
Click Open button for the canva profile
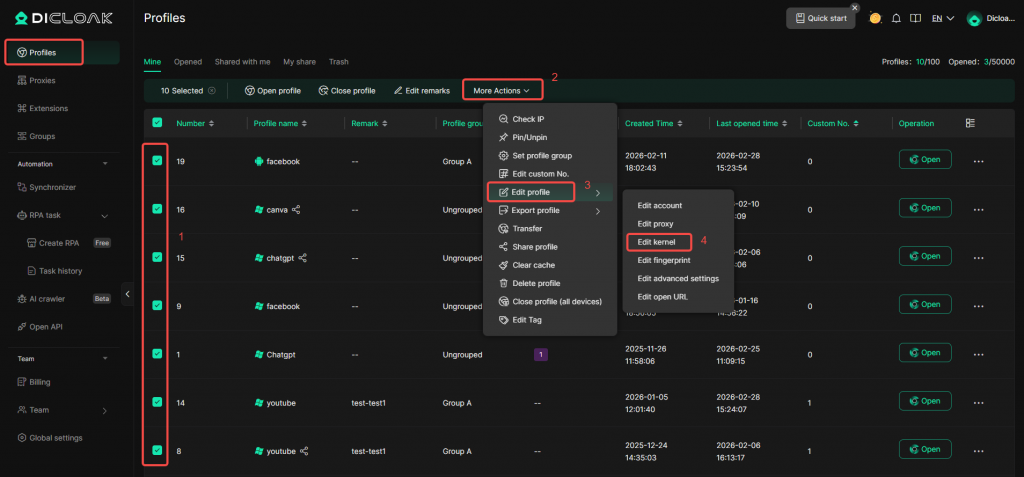point(924,208)
